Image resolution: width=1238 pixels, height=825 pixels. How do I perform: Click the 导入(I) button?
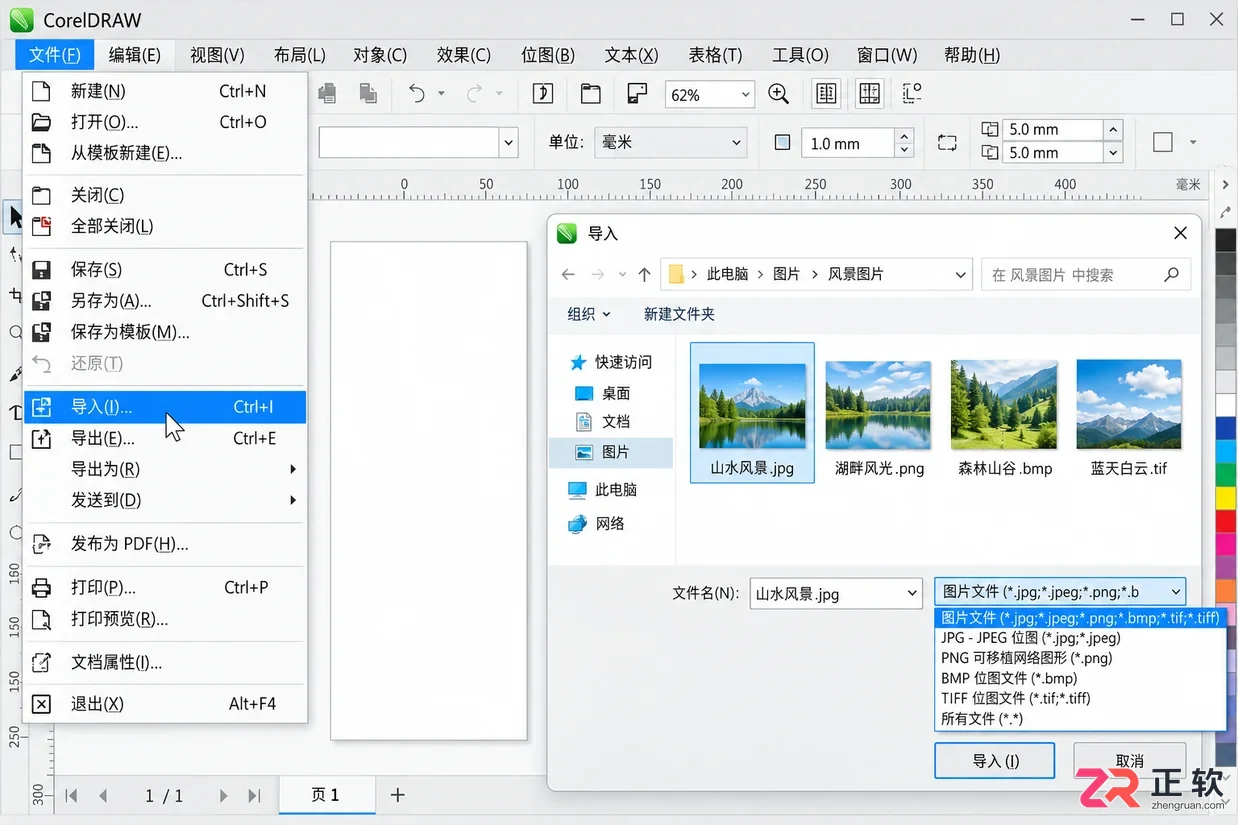click(x=995, y=760)
